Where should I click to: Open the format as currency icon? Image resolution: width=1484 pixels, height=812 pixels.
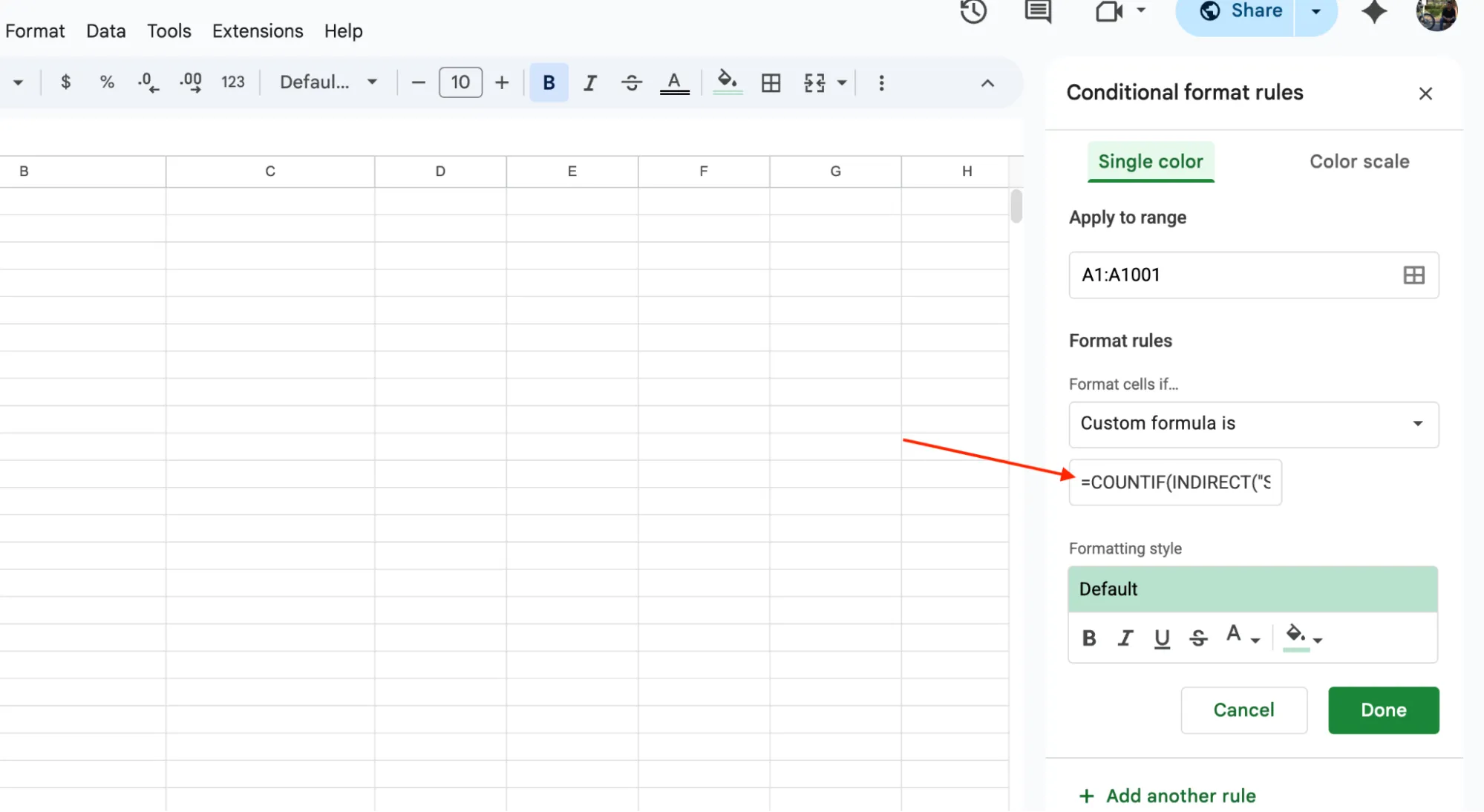pos(65,82)
